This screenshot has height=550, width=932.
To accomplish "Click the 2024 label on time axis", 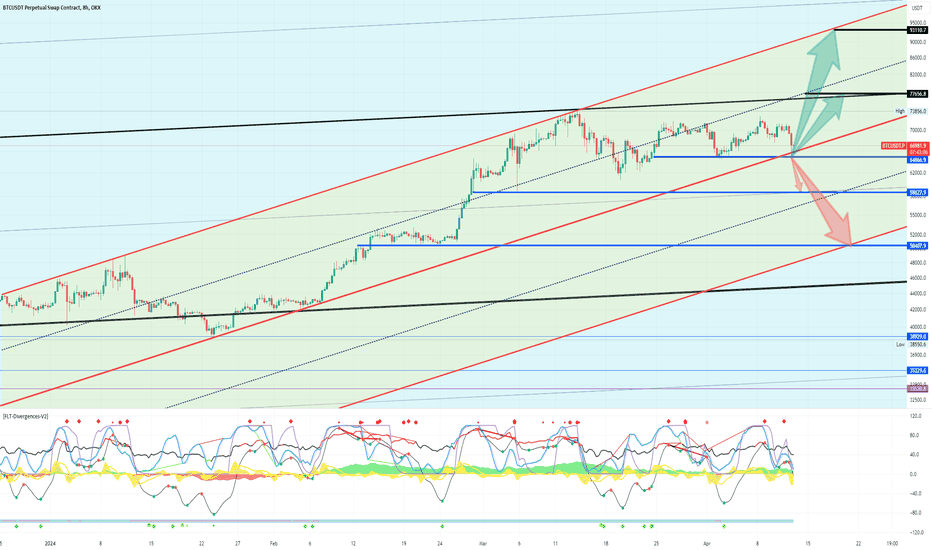I will [x=50, y=543].
